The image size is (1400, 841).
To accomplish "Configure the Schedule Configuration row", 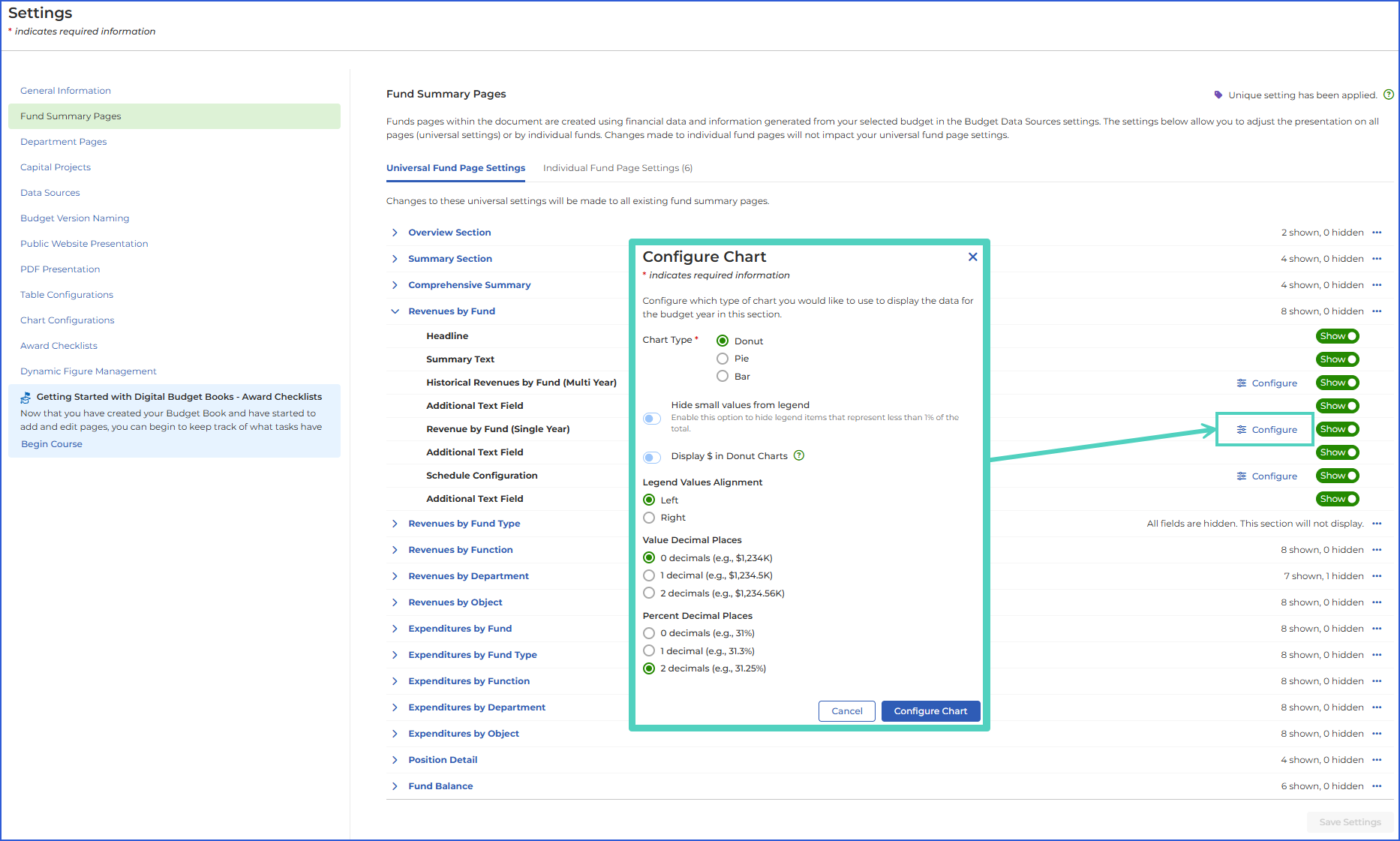I will tap(1266, 476).
